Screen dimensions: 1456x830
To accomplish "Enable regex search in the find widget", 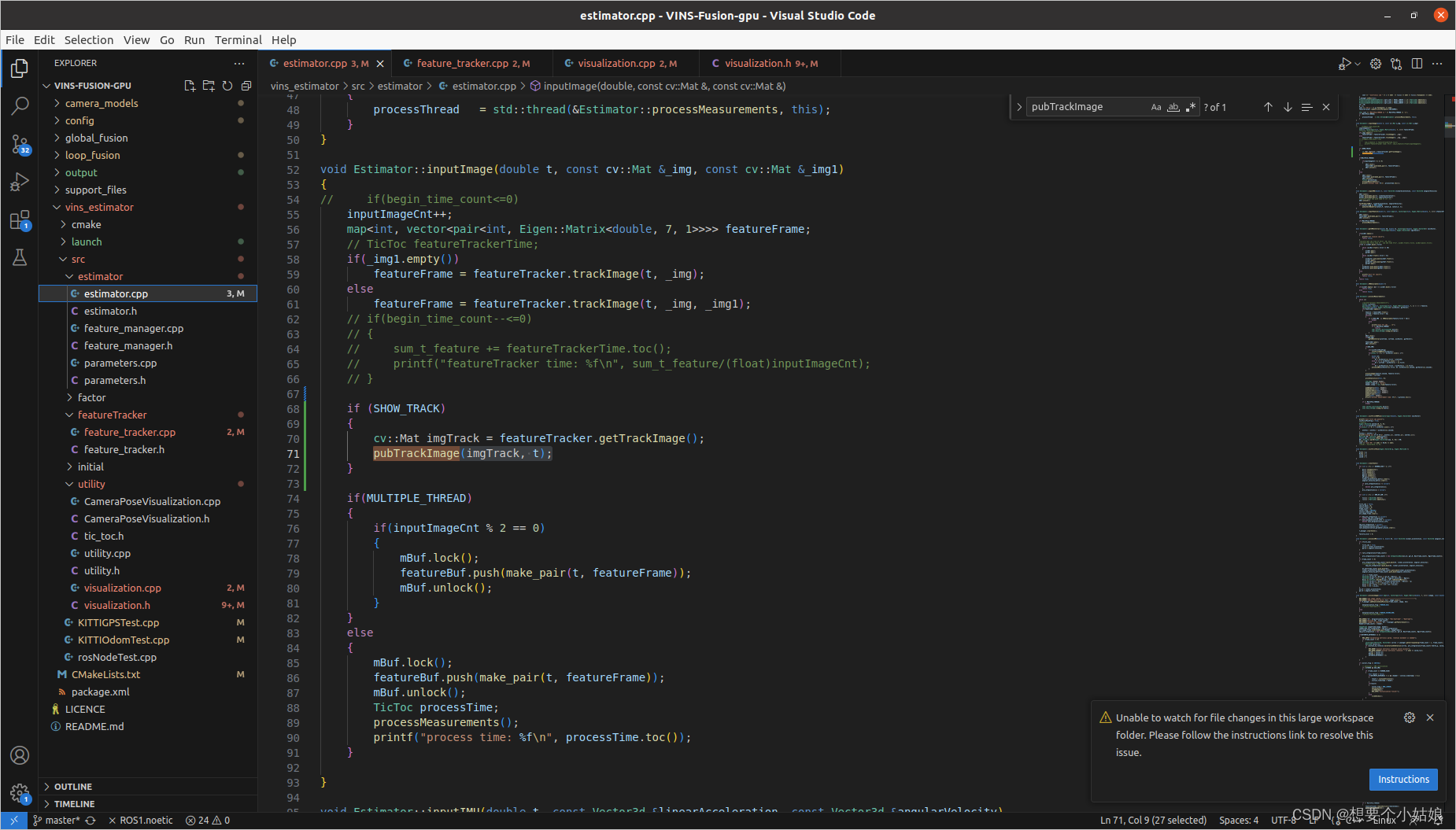I will pyautogui.click(x=1190, y=106).
